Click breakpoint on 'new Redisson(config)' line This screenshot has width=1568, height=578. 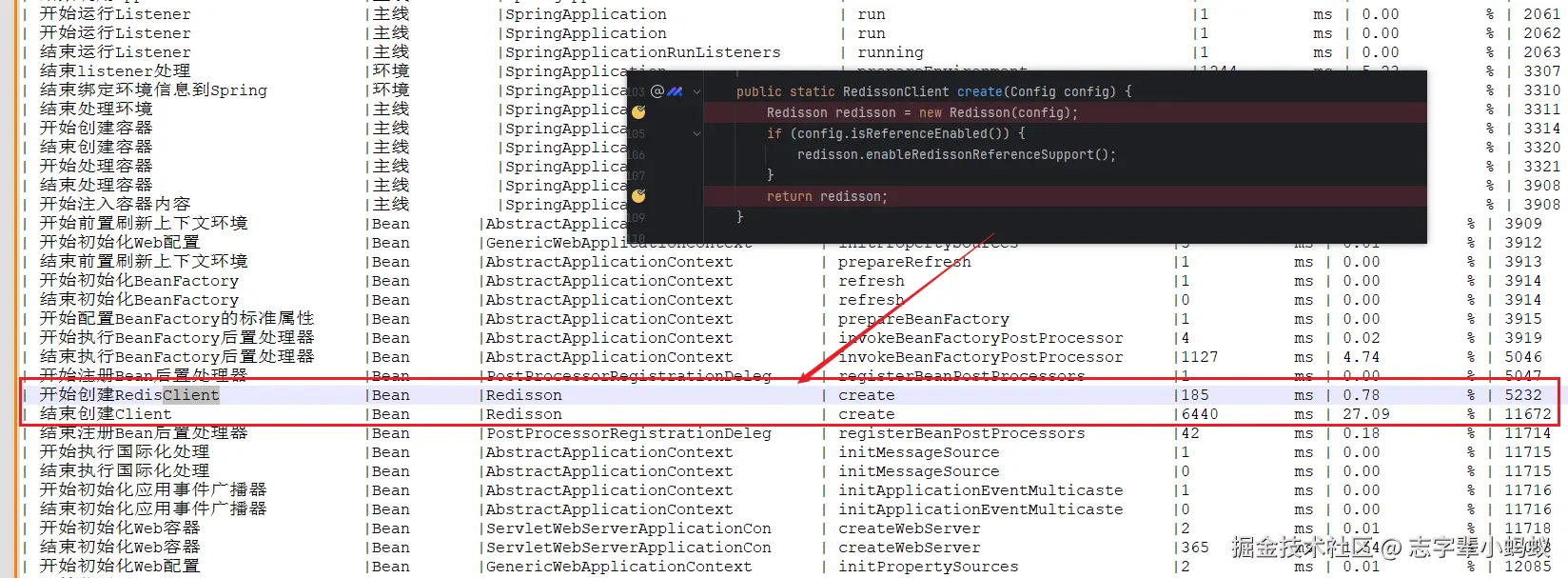[638, 112]
